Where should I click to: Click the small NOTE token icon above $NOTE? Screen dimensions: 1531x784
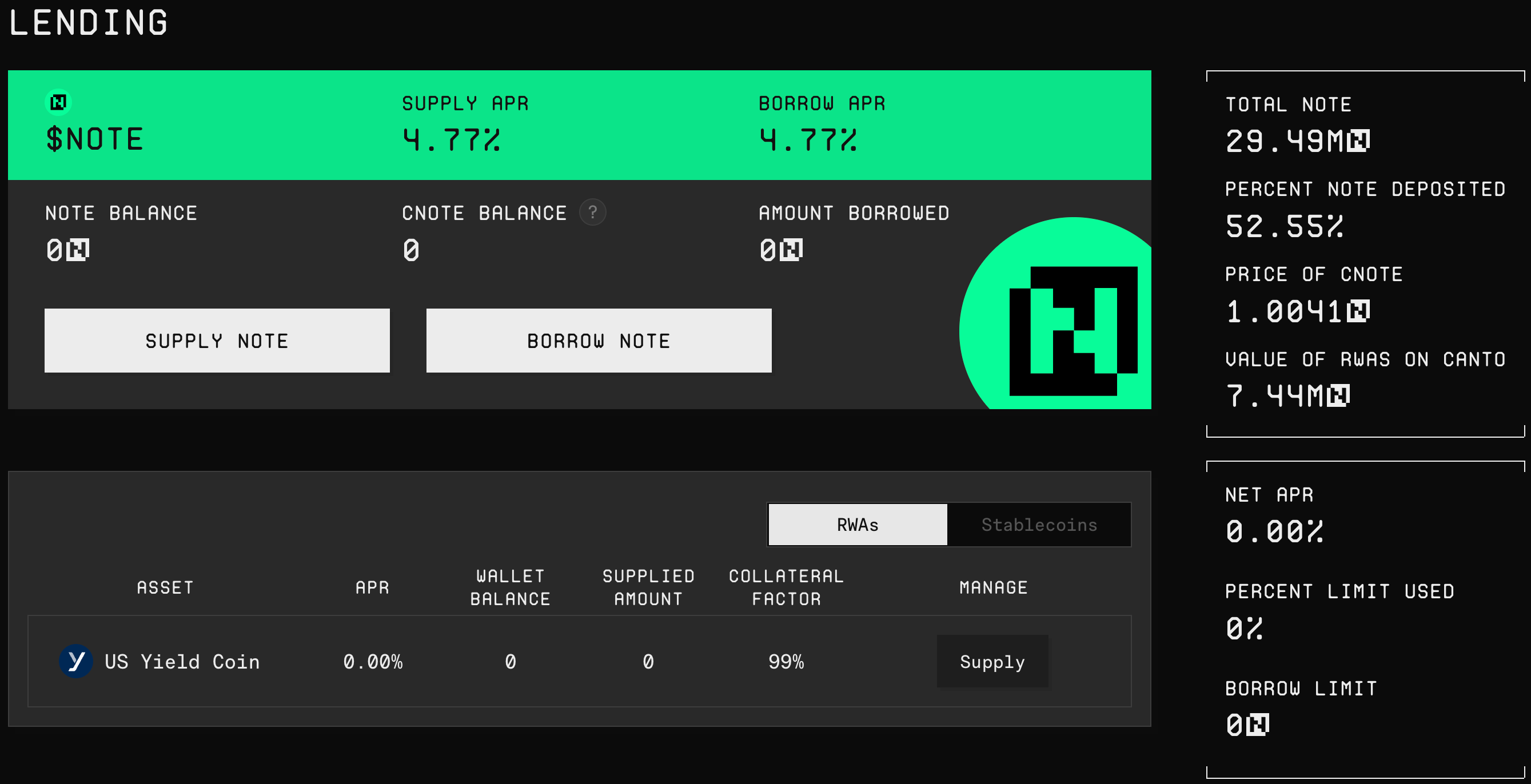(x=58, y=103)
